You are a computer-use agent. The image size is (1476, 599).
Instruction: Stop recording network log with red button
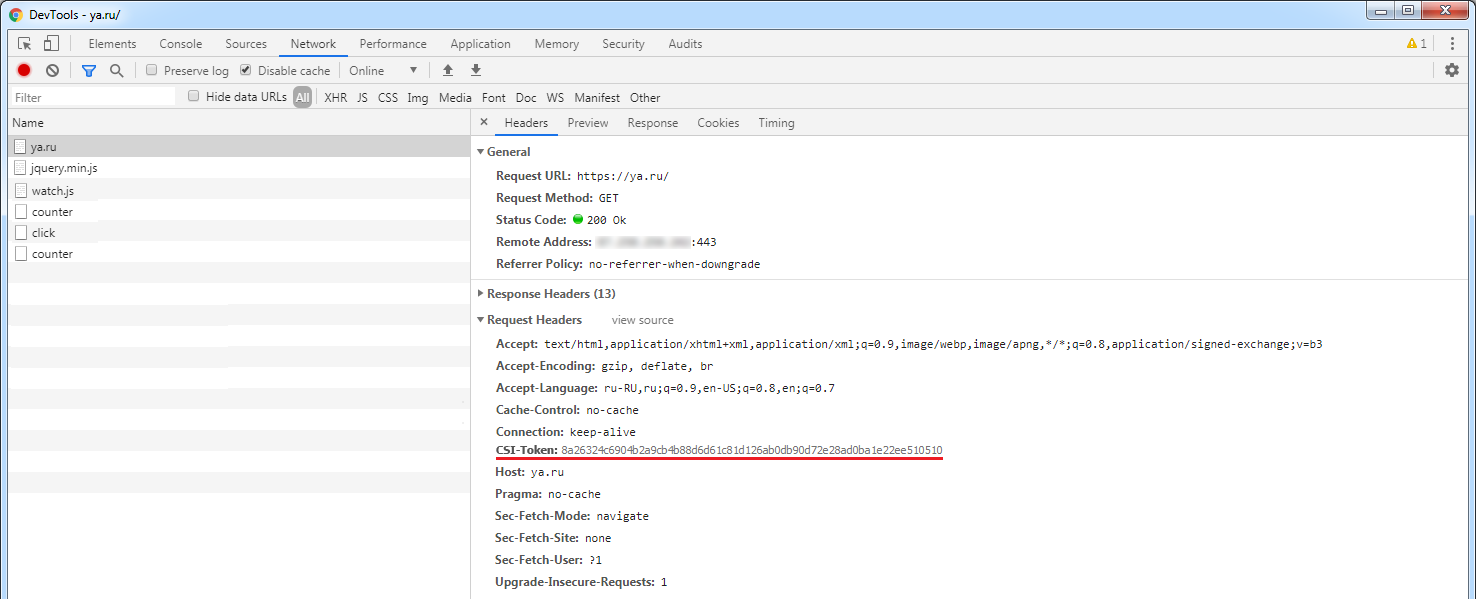[x=24, y=70]
